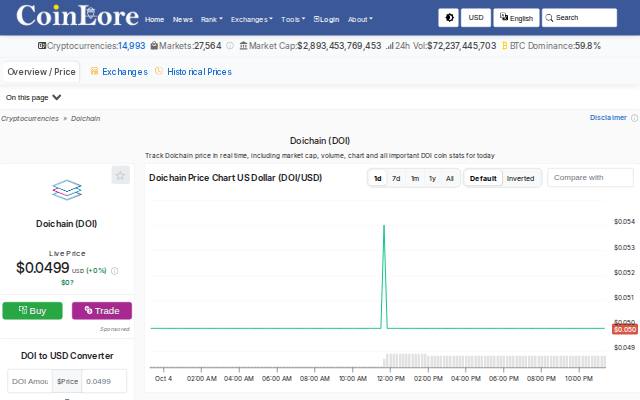Click the purple Trade button

(x=102, y=311)
